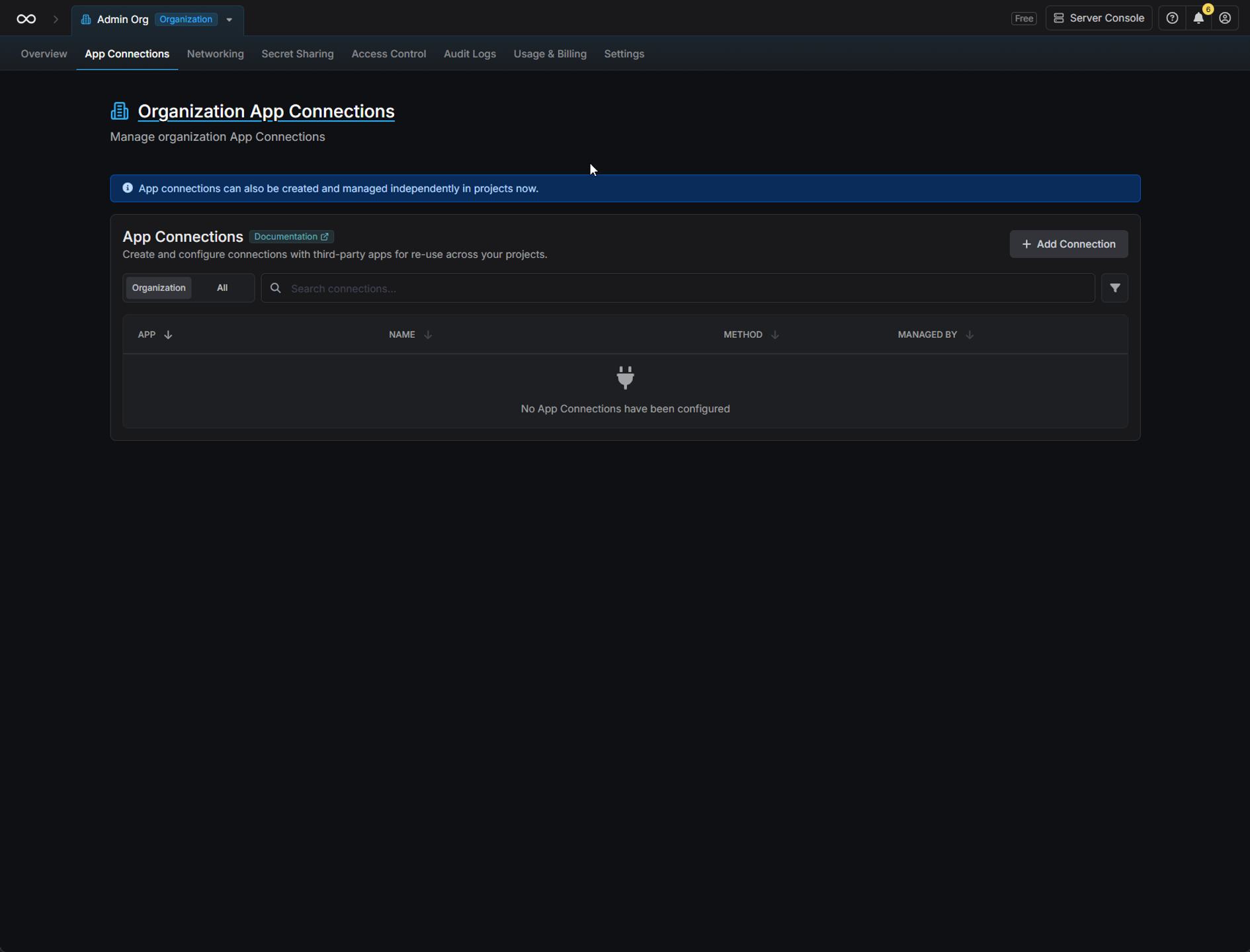Click the Add Connection button

tap(1068, 244)
